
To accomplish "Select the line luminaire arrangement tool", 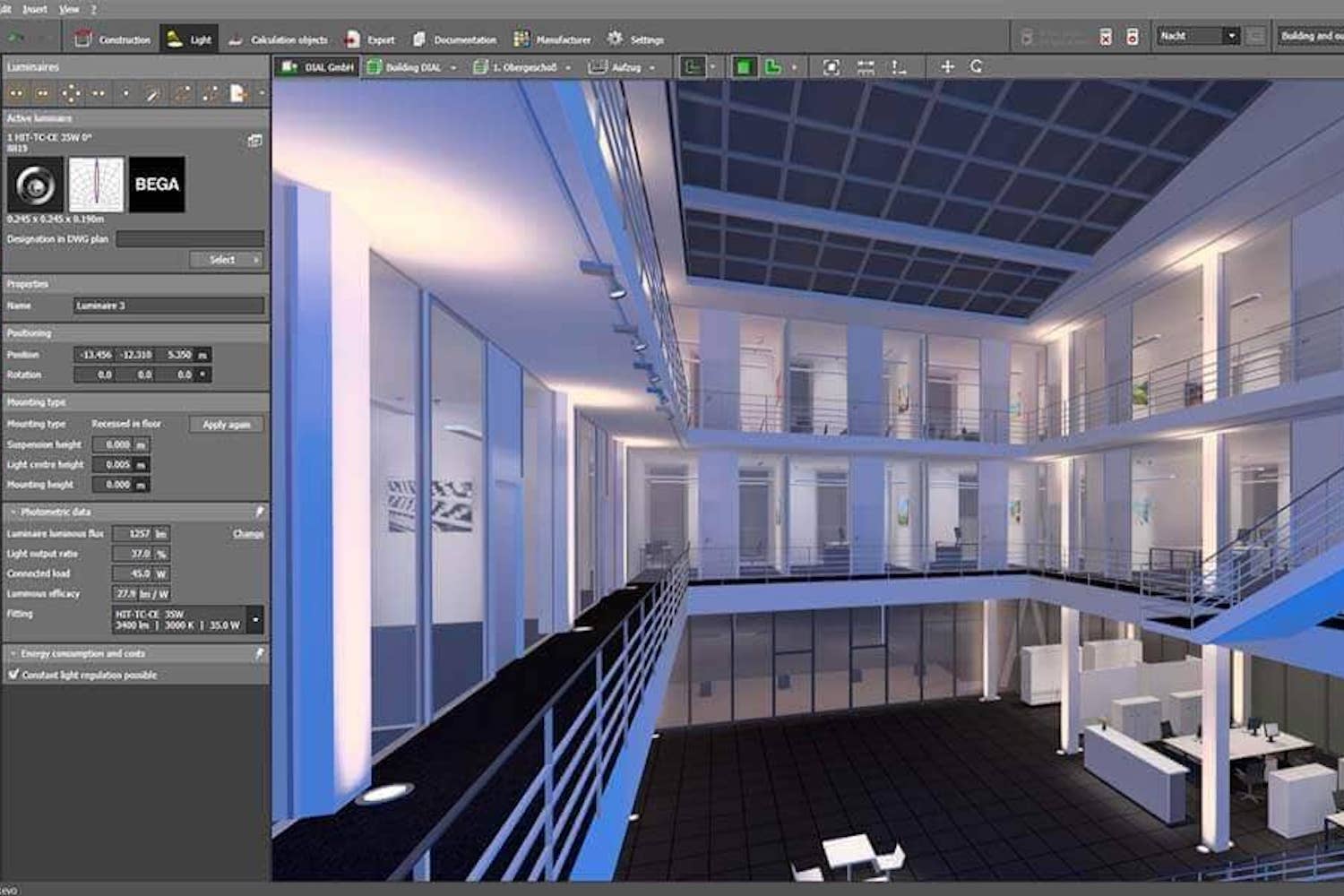I will click(x=99, y=93).
